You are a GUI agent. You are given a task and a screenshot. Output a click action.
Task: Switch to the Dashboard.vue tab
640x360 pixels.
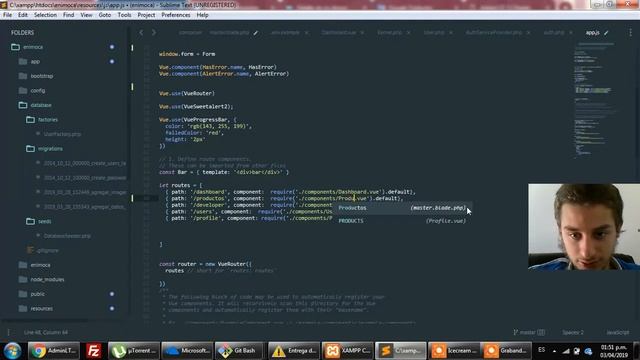point(339,32)
